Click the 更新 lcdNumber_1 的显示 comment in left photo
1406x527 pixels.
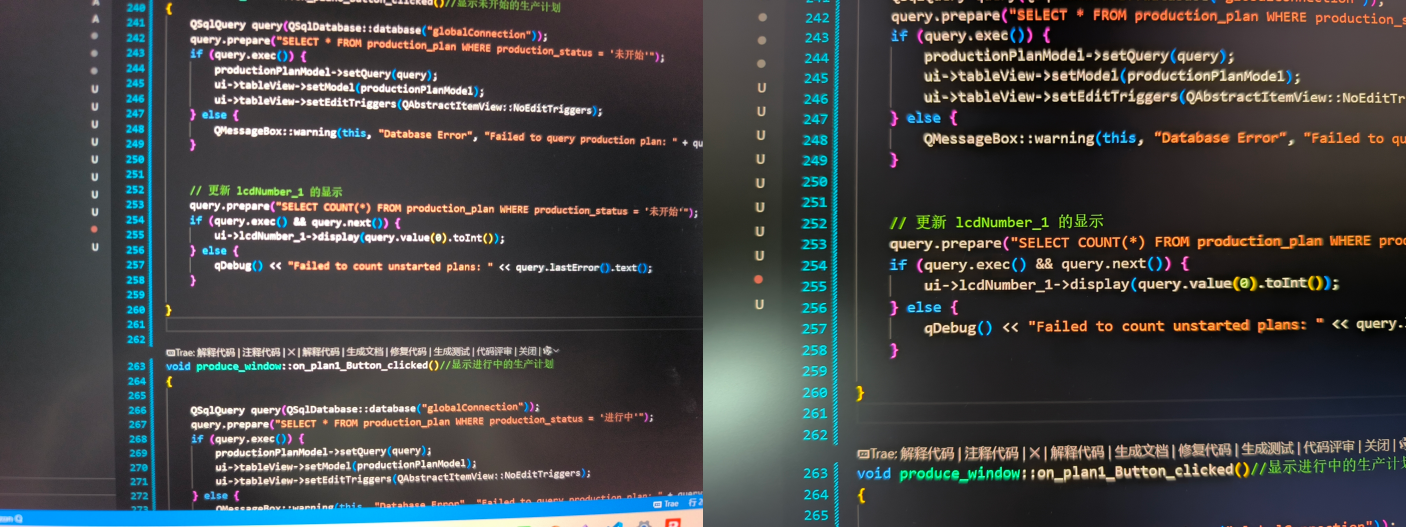point(266,191)
